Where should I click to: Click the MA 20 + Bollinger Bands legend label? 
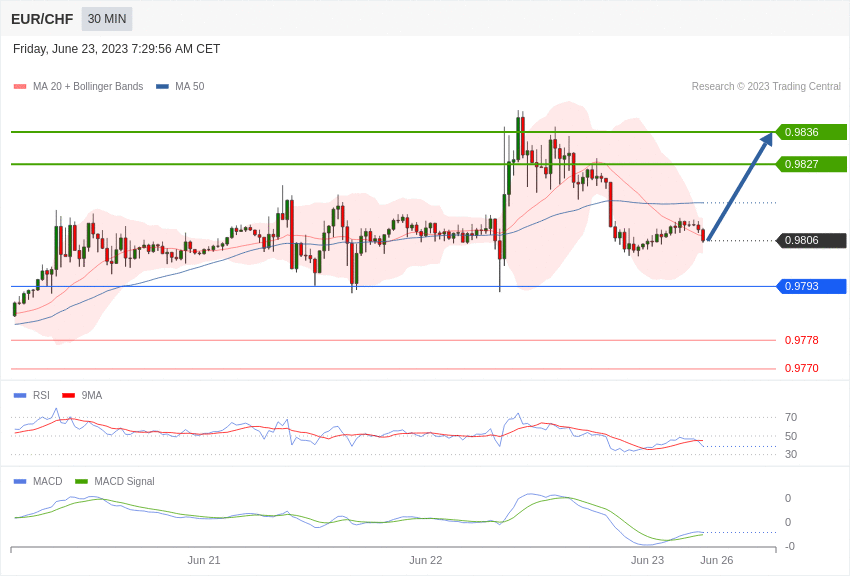[x=88, y=86]
